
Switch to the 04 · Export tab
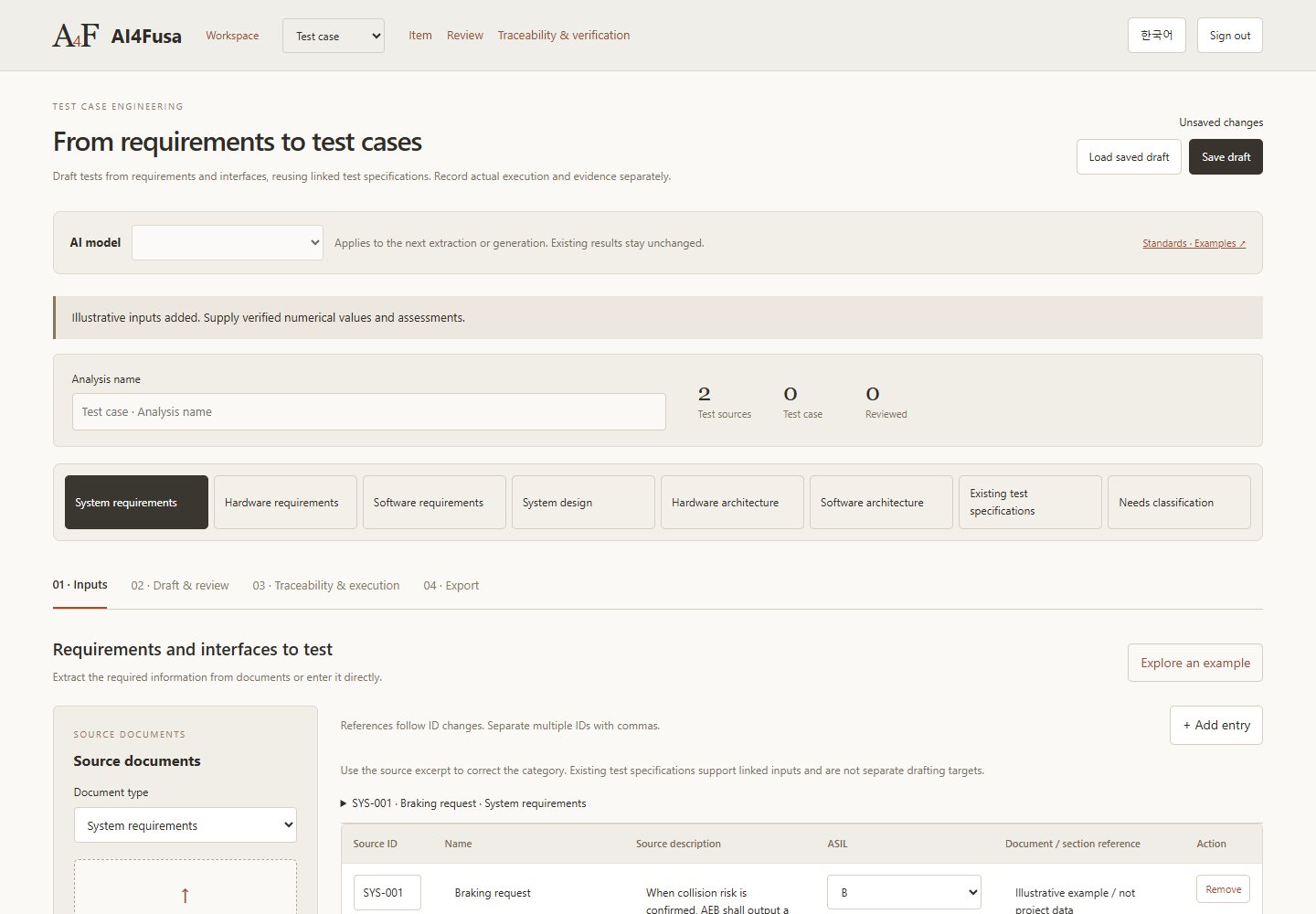(x=451, y=586)
